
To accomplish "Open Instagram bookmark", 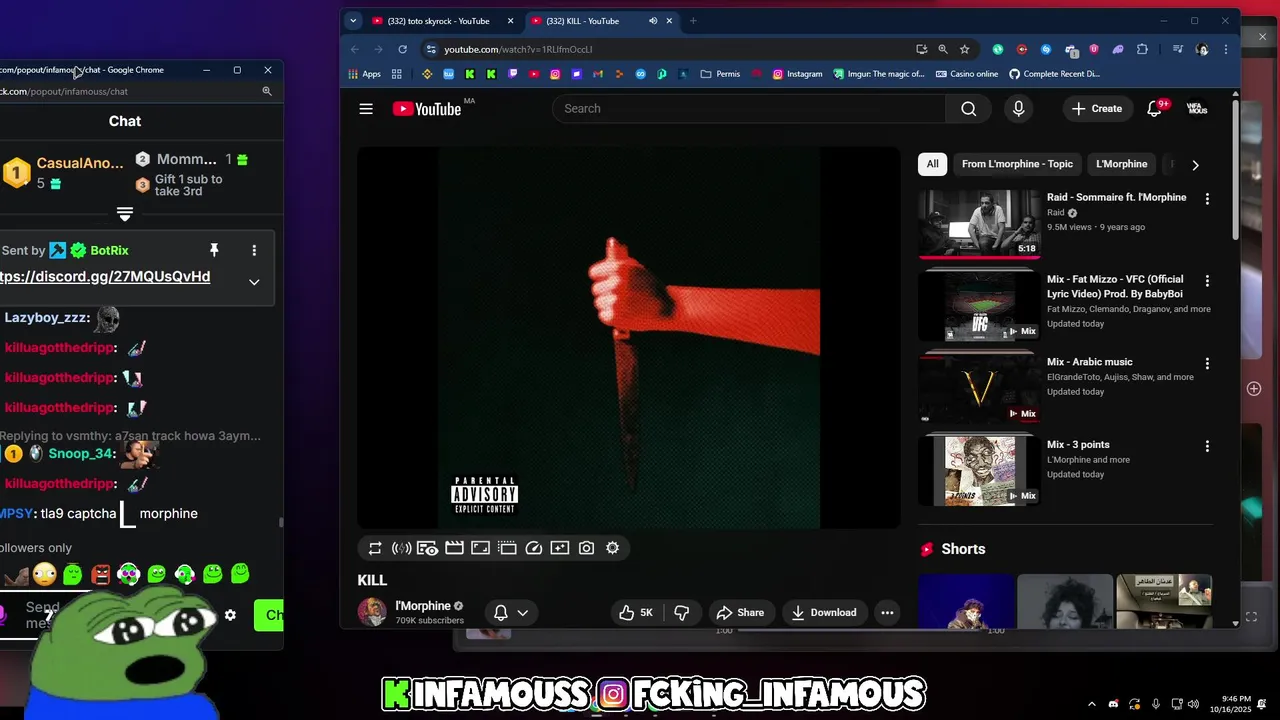I will click(797, 74).
